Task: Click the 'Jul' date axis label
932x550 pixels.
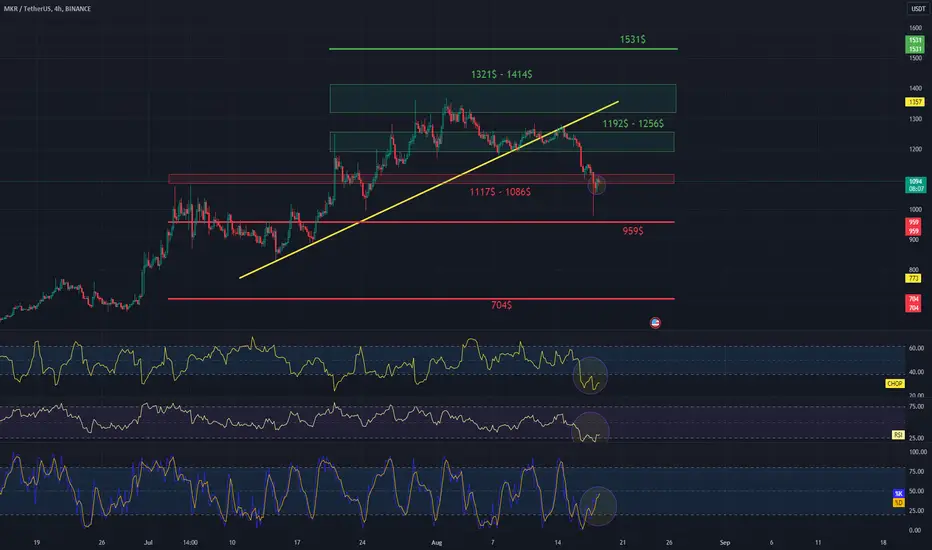Action: 148,542
